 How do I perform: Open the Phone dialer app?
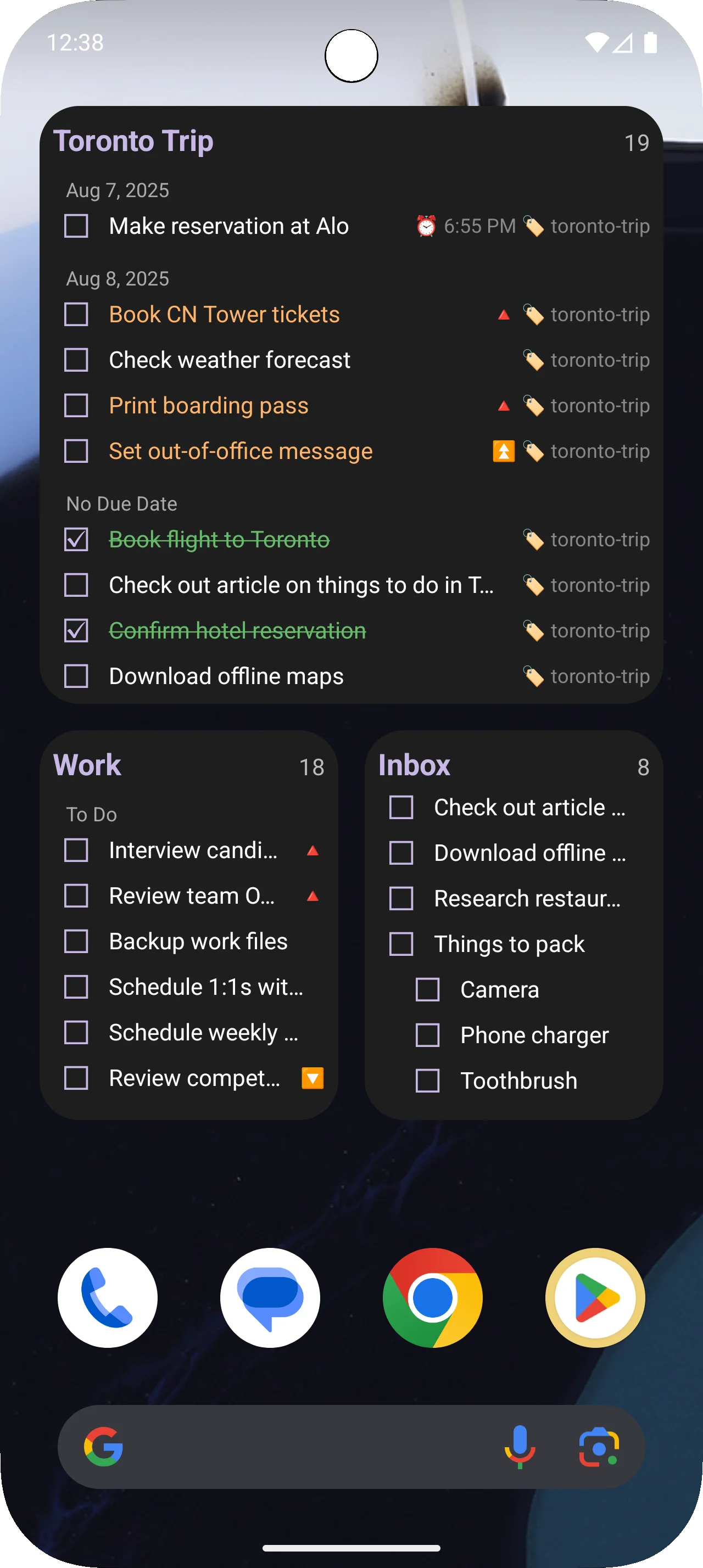tap(108, 1297)
